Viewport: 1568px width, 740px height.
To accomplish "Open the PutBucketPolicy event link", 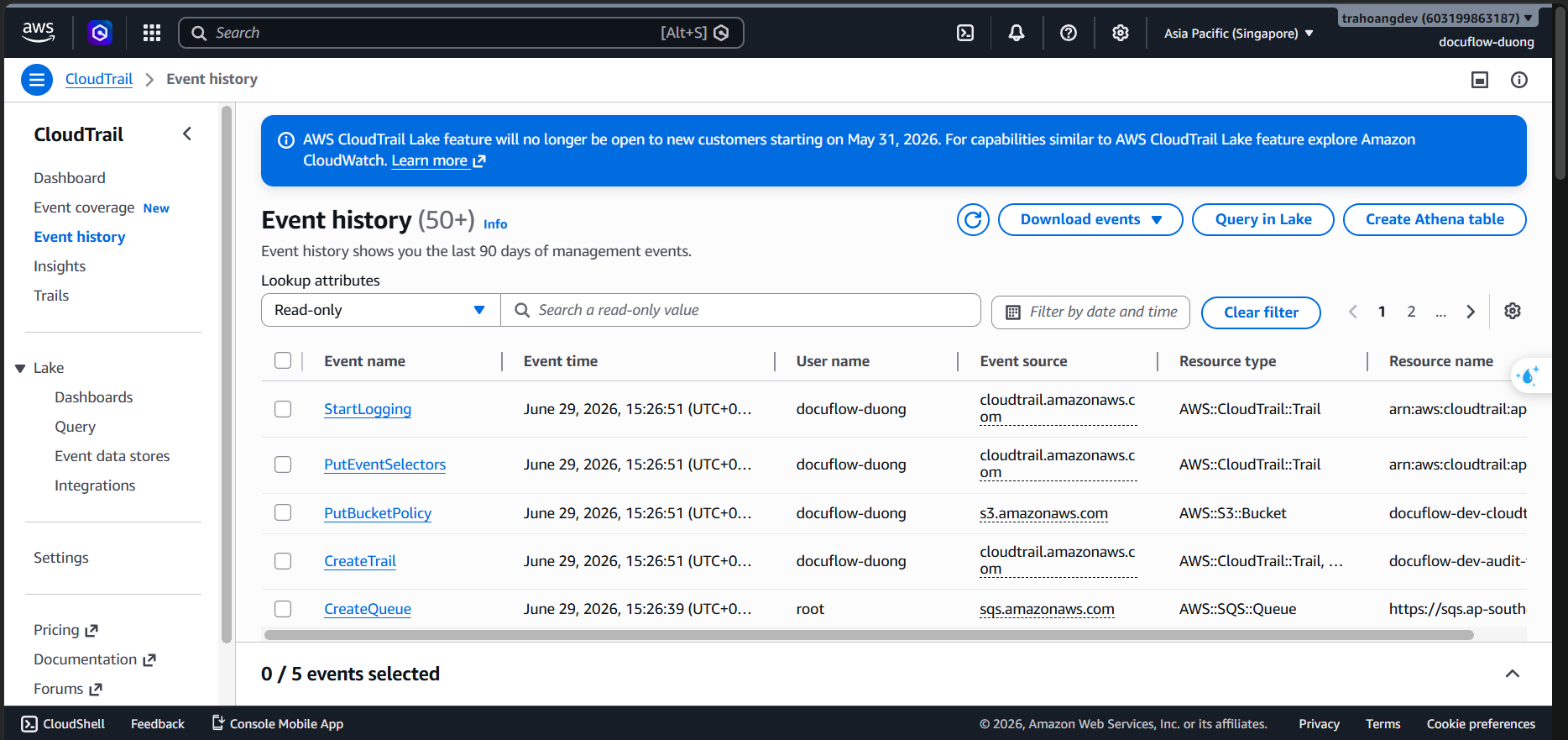I will point(378,513).
